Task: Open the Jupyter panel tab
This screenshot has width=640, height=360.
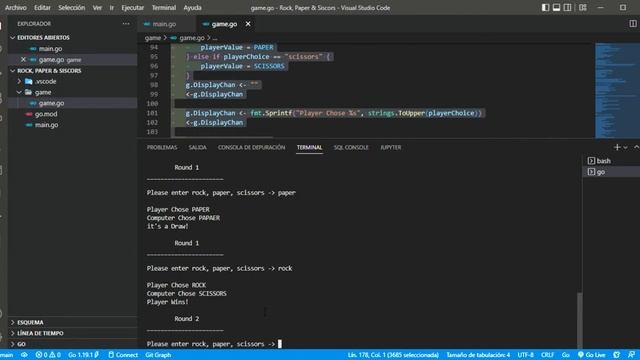Action: click(x=391, y=147)
